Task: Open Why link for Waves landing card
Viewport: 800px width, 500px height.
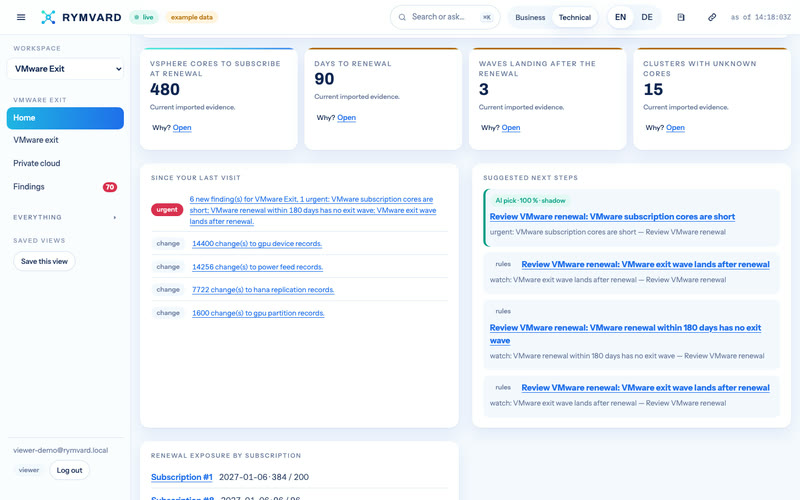Action: click(511, 128)
